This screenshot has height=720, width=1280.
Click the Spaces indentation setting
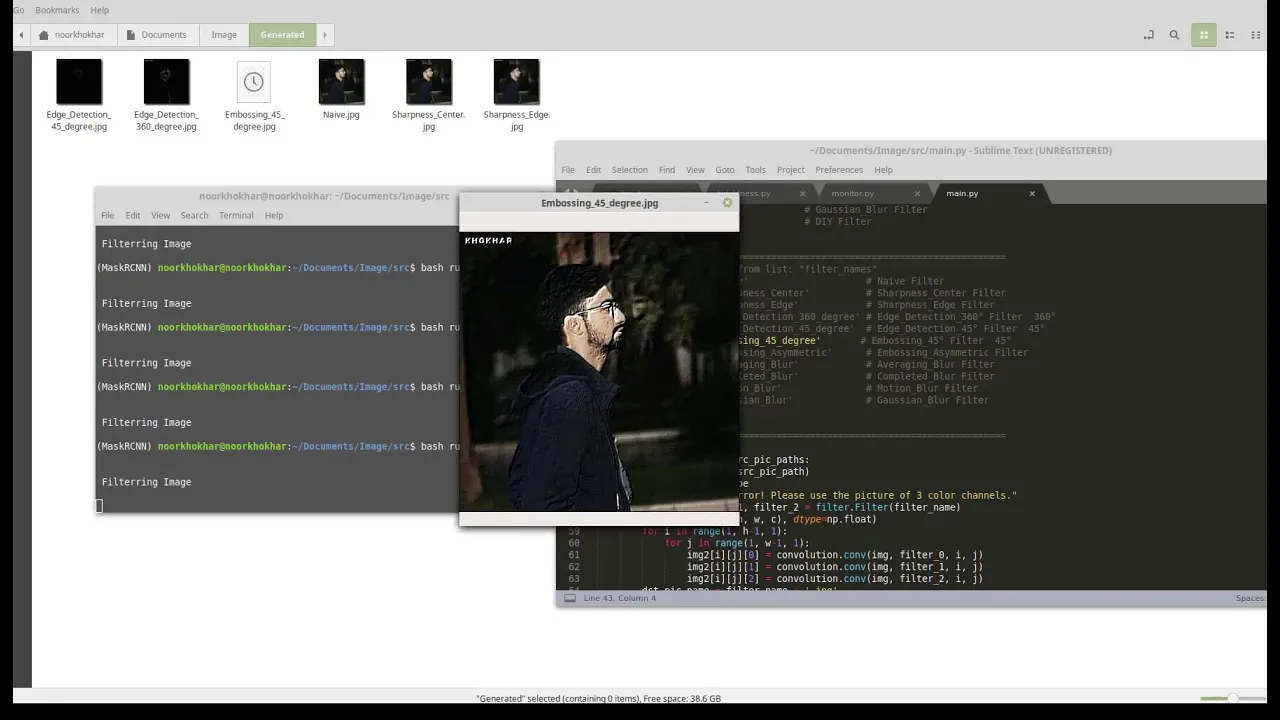(x=1250, y=598)
